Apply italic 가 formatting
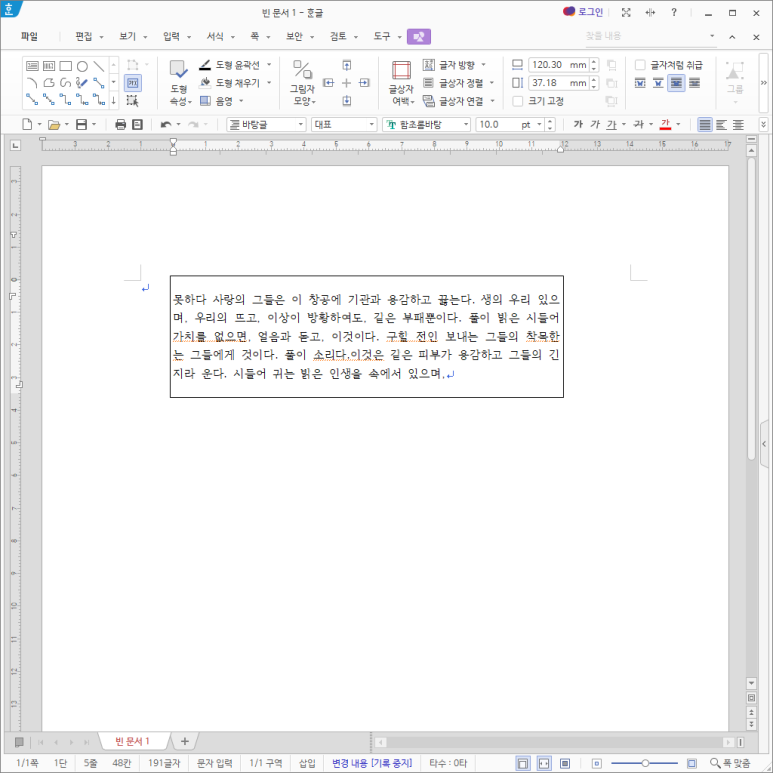 pyautogui.click(x=595, y=125)
